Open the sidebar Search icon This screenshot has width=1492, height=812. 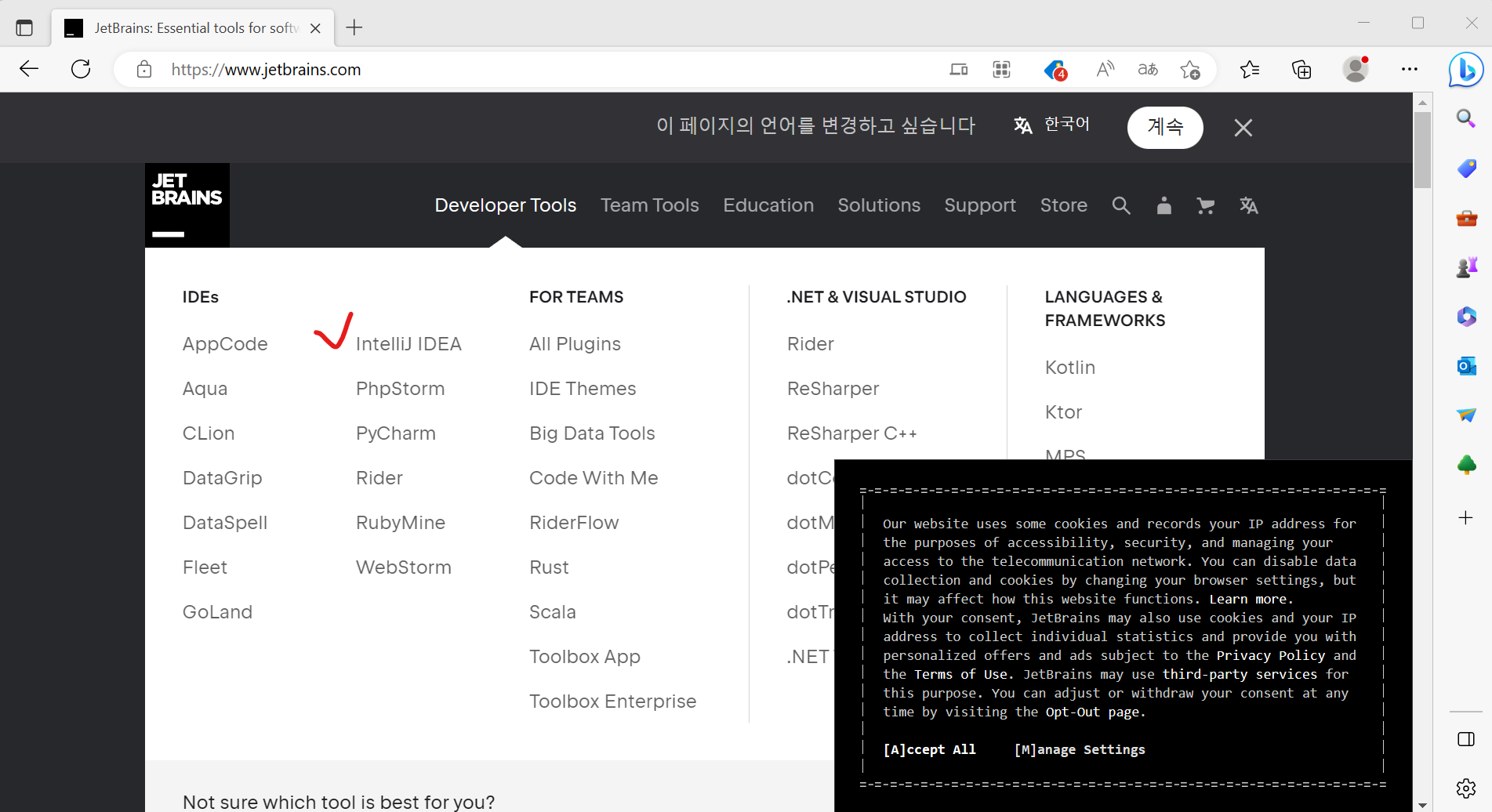coord(1466,118)
